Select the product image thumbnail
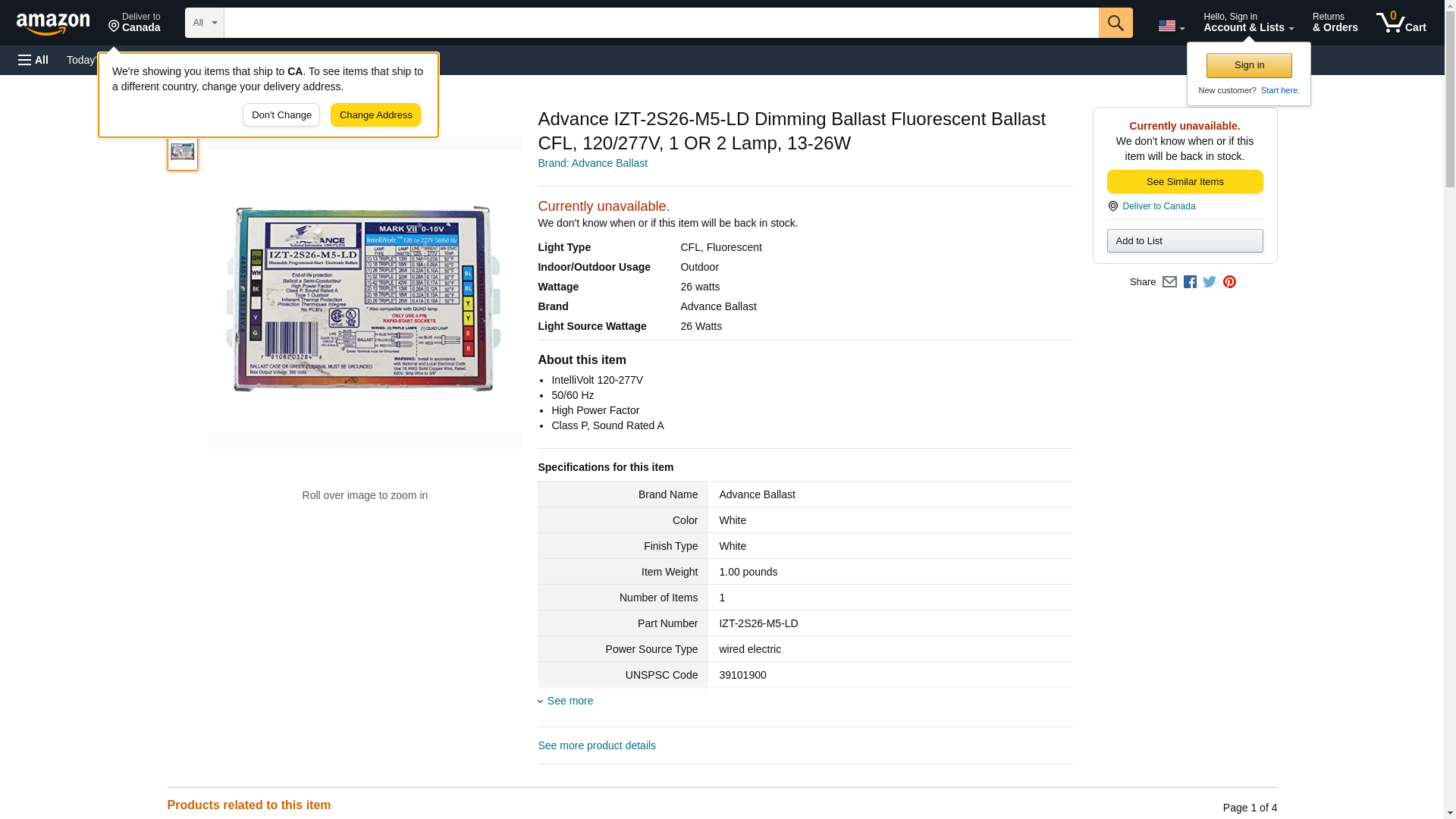The height and width of the screenshot is (819, 1456). pos(183,152)
